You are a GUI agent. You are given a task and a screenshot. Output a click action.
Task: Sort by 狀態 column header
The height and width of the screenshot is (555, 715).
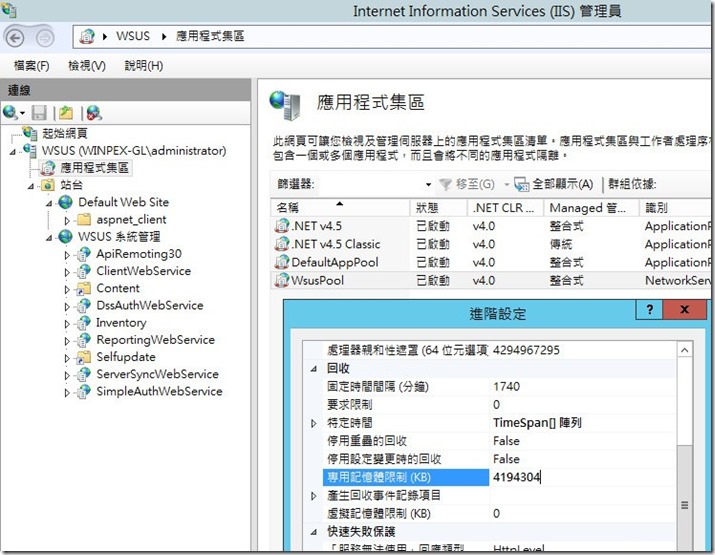click(439, 207)
